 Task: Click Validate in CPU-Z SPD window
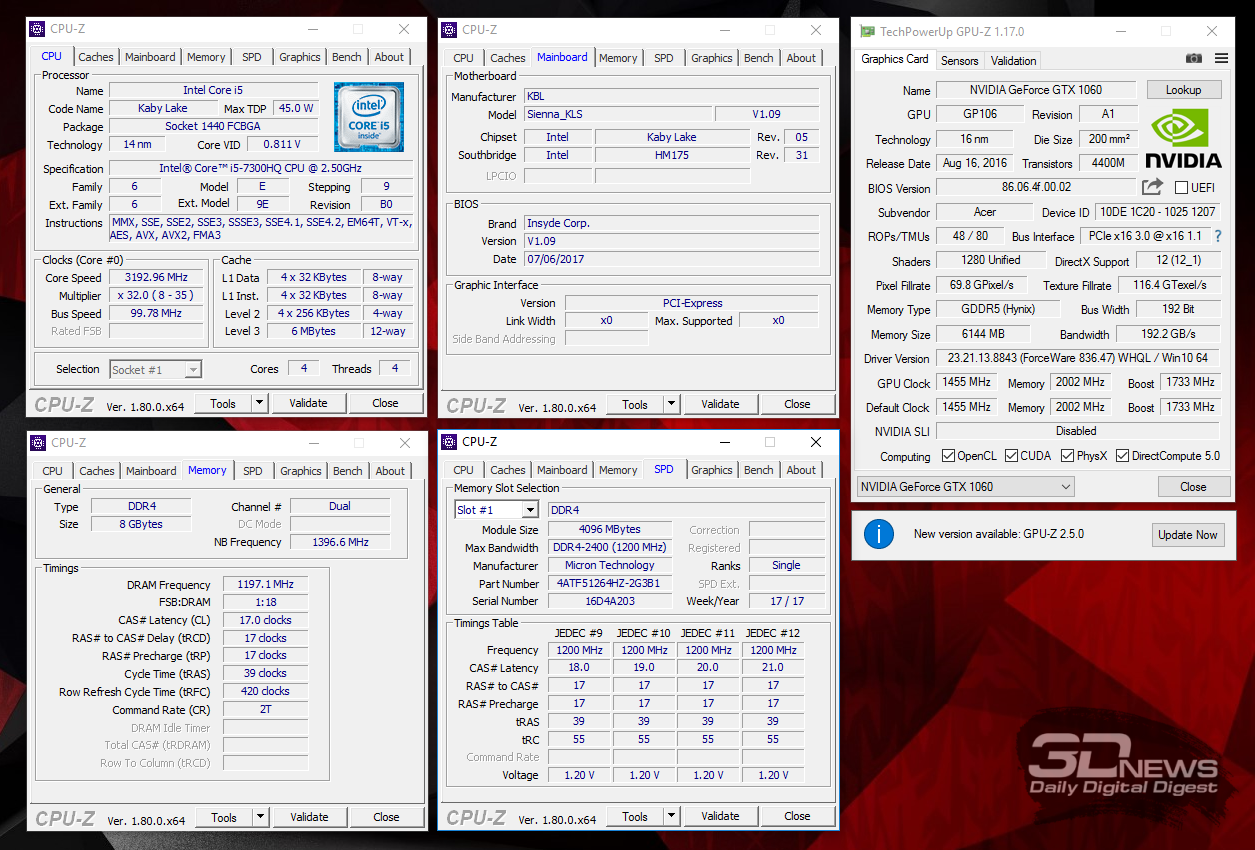(720, 816)
